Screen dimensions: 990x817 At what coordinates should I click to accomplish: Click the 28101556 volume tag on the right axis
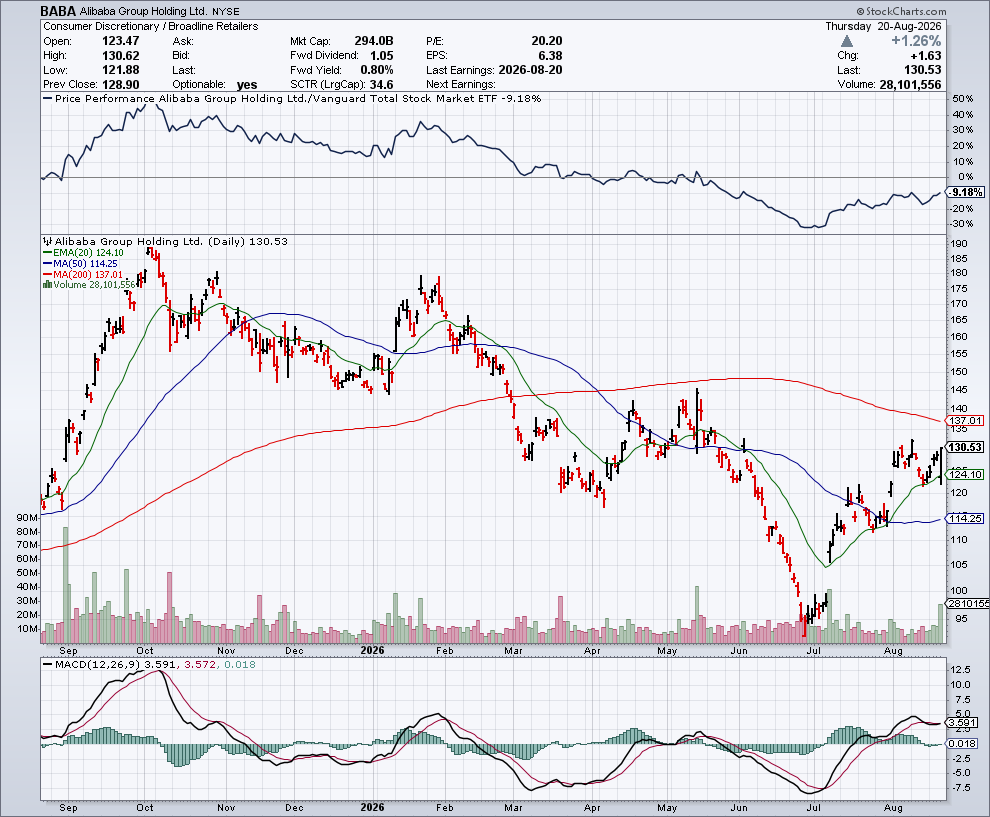pos(968,604)
